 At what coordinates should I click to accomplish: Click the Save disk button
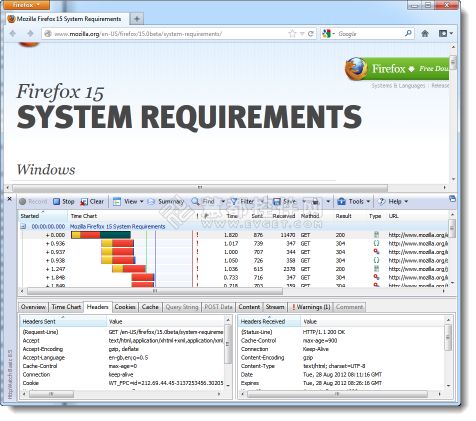pos(284,202)
